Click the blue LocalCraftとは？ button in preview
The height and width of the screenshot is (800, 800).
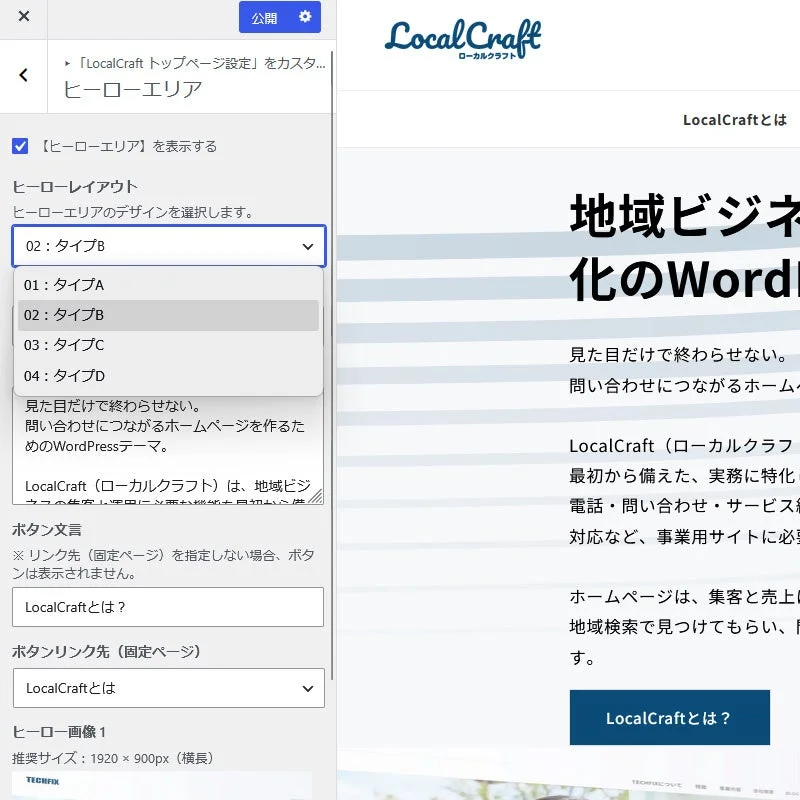[x=670, y=718]
